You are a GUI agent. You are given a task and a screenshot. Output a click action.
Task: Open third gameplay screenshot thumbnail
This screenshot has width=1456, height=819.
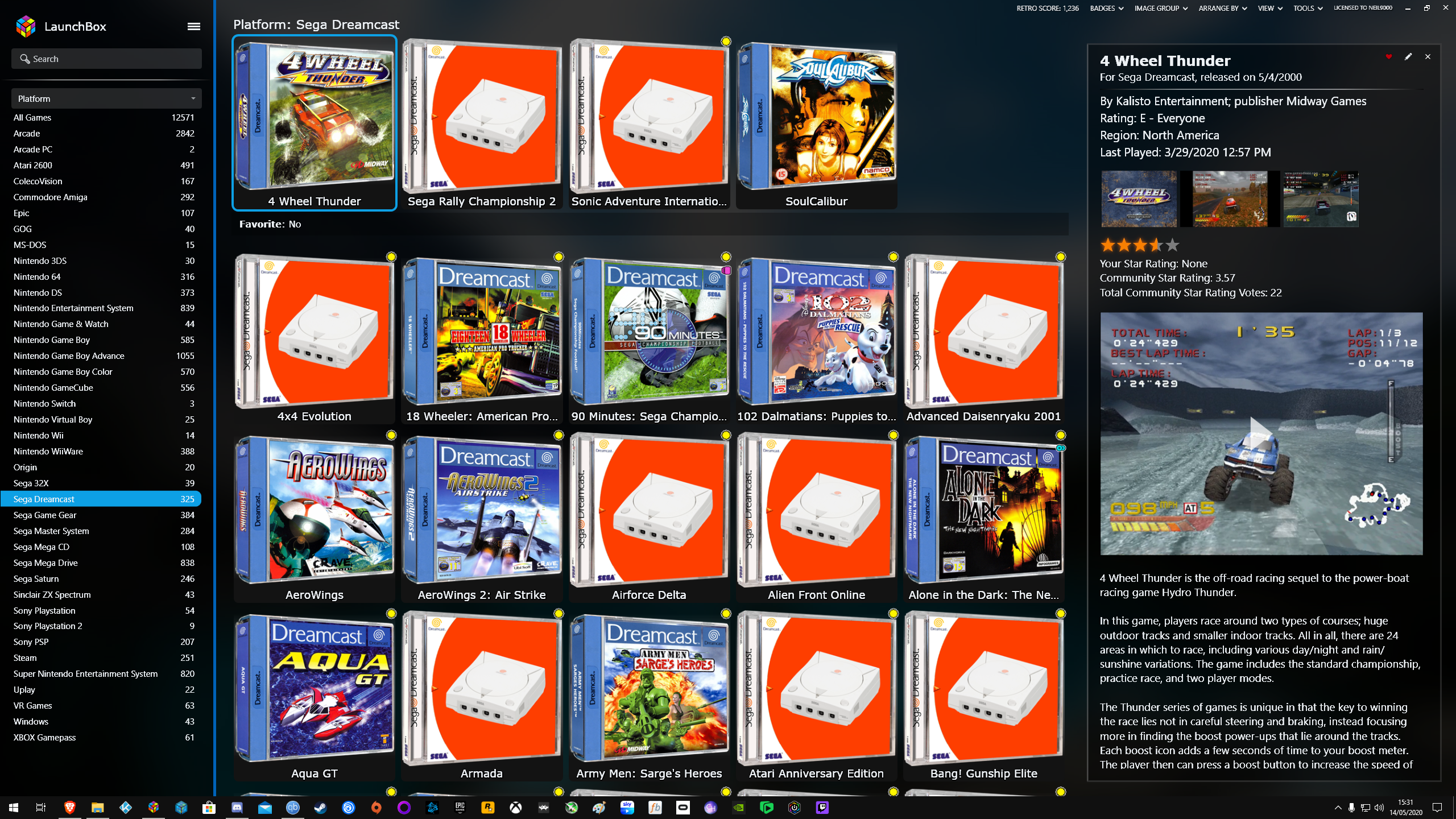(1321, 199)
